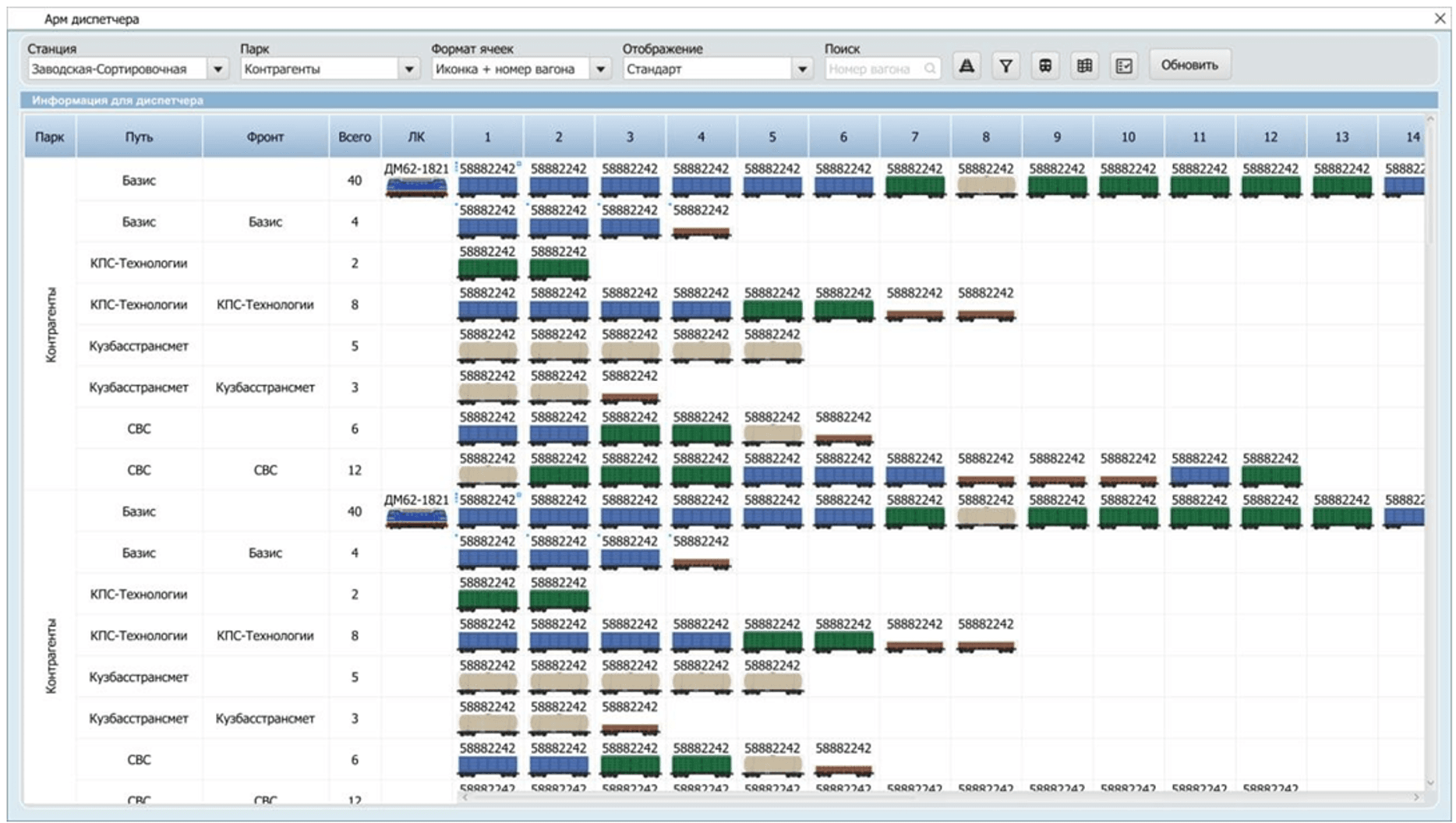Click the magnifier icon in the search box
The height and width of the screenshot is (823, 1456).
(930, 69)
